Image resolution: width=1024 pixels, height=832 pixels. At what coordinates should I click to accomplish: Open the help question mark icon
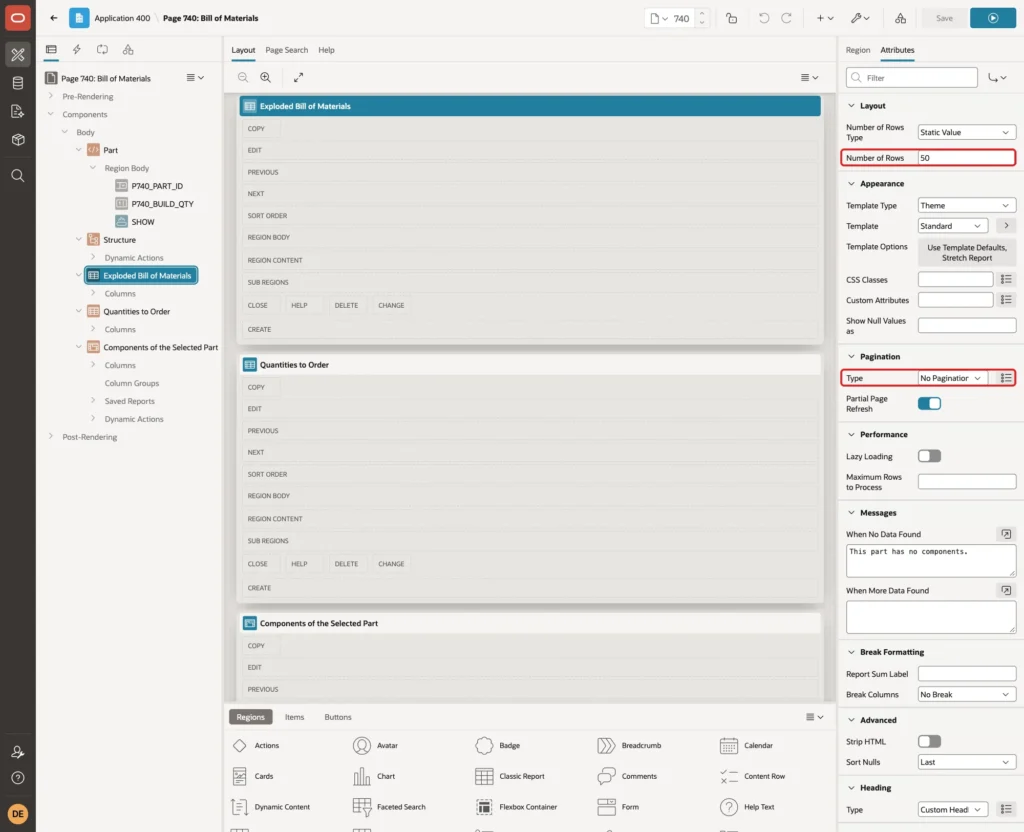pyautogui.click(x=18, y=778)
